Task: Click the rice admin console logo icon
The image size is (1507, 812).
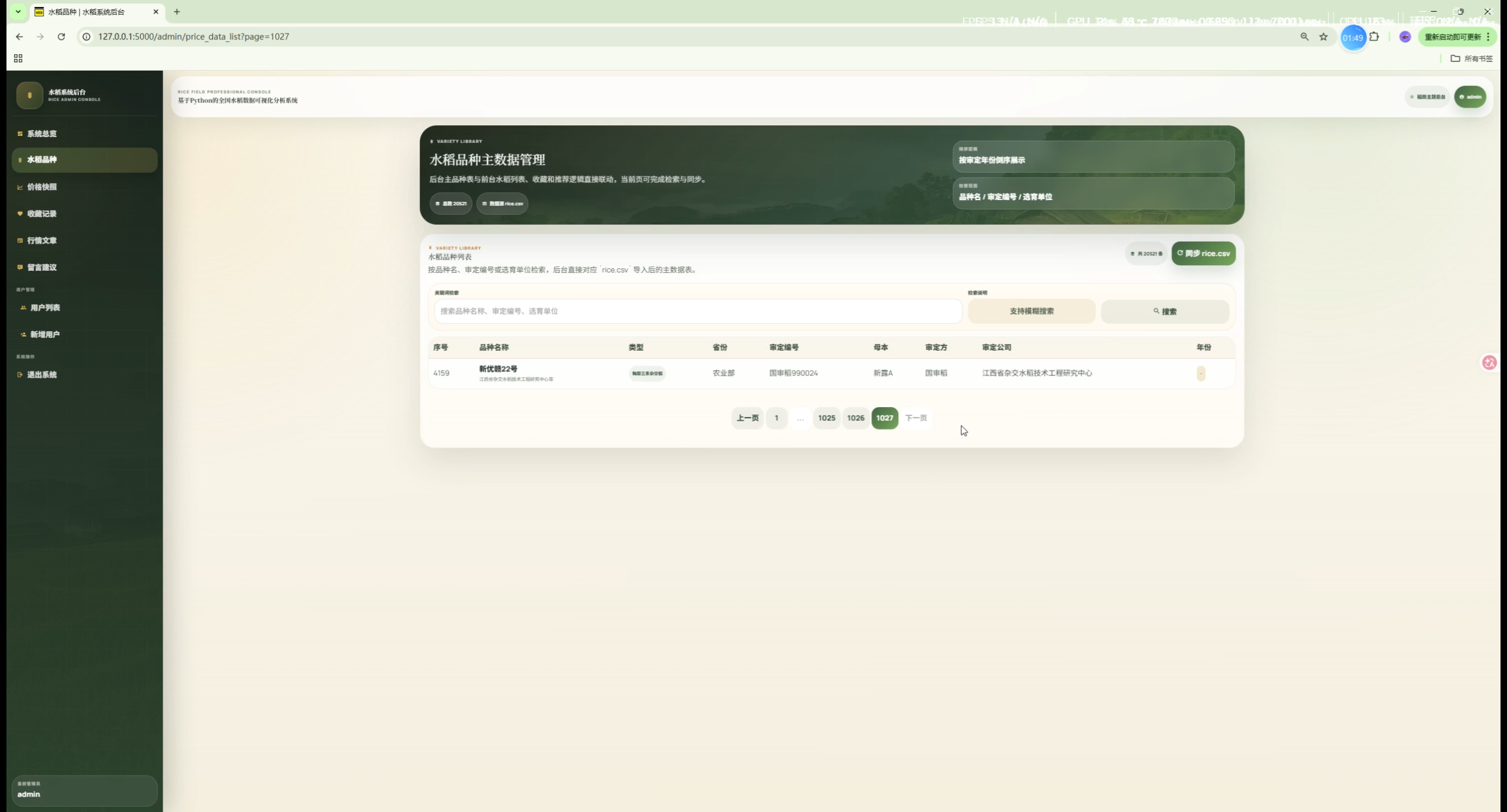Action: pyautogui.click(x=29, y=95)
